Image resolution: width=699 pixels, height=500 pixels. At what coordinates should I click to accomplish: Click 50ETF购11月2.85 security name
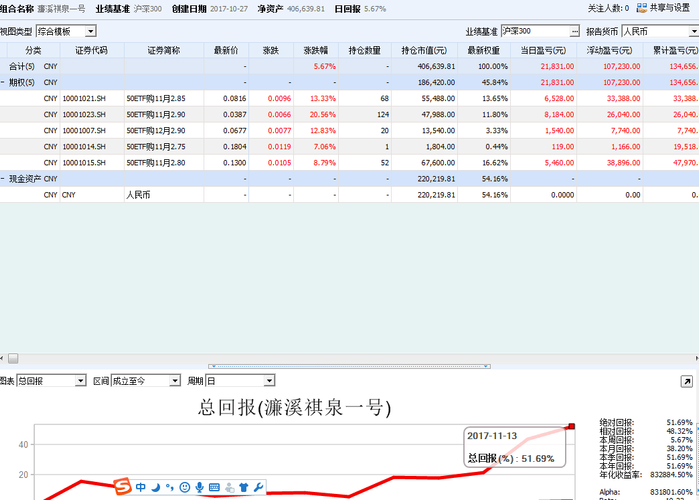tap(156, 98)
